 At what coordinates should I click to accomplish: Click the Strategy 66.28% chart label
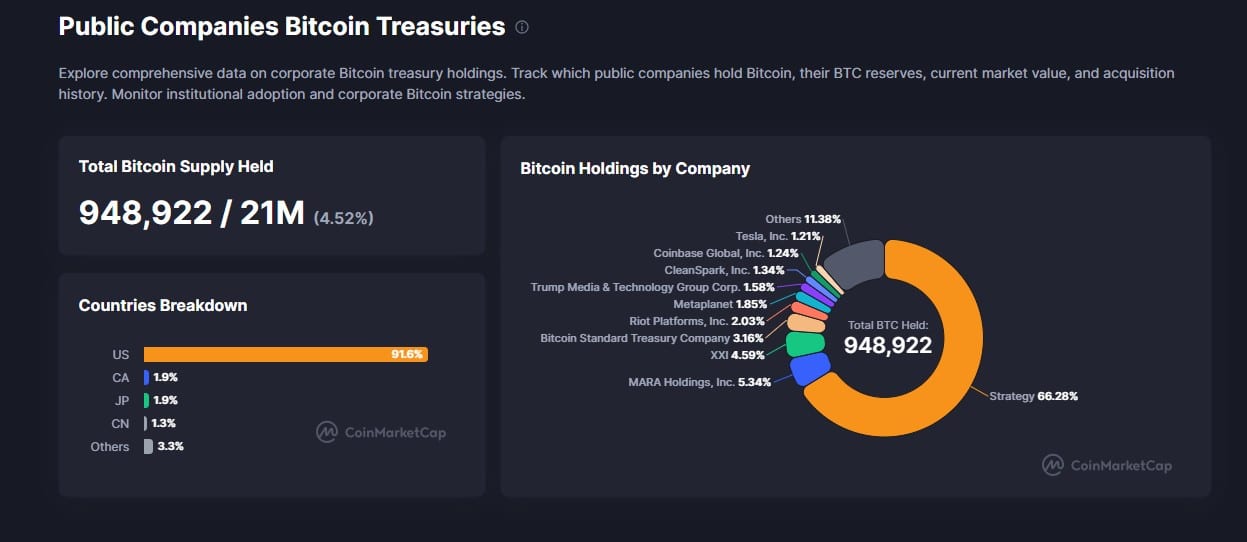pos(1033,396)
